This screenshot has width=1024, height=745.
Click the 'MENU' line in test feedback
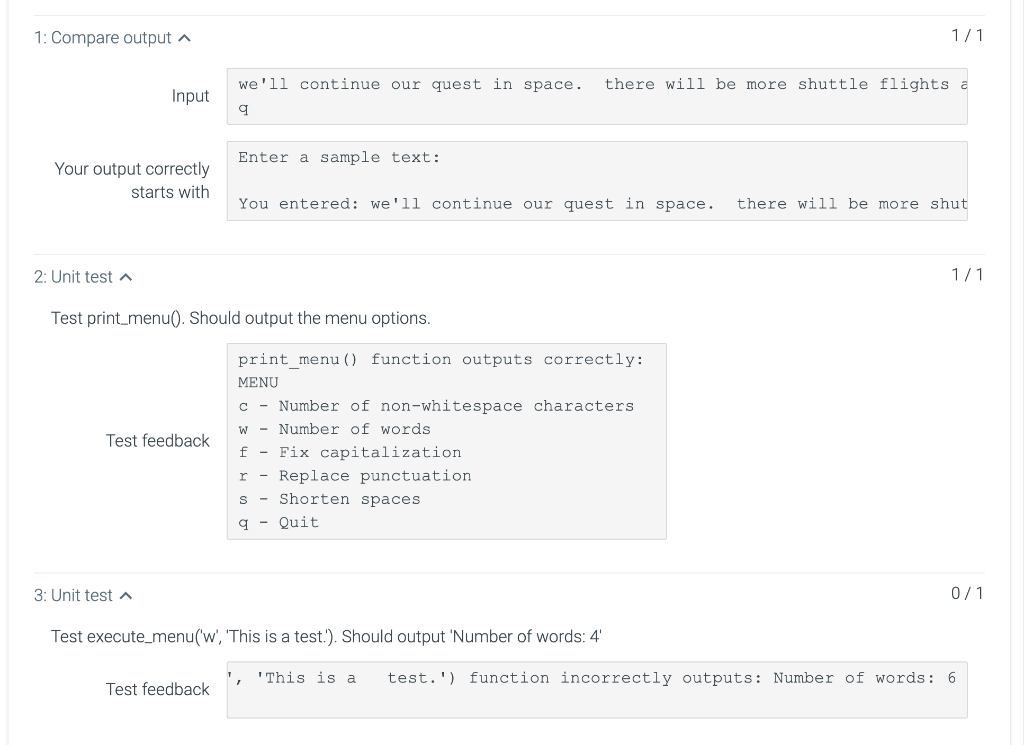coord(258,383)
